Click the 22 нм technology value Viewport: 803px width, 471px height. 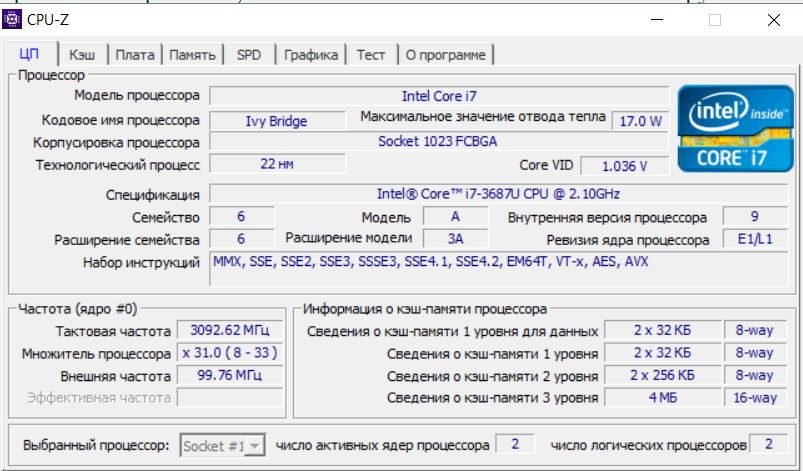277,164
